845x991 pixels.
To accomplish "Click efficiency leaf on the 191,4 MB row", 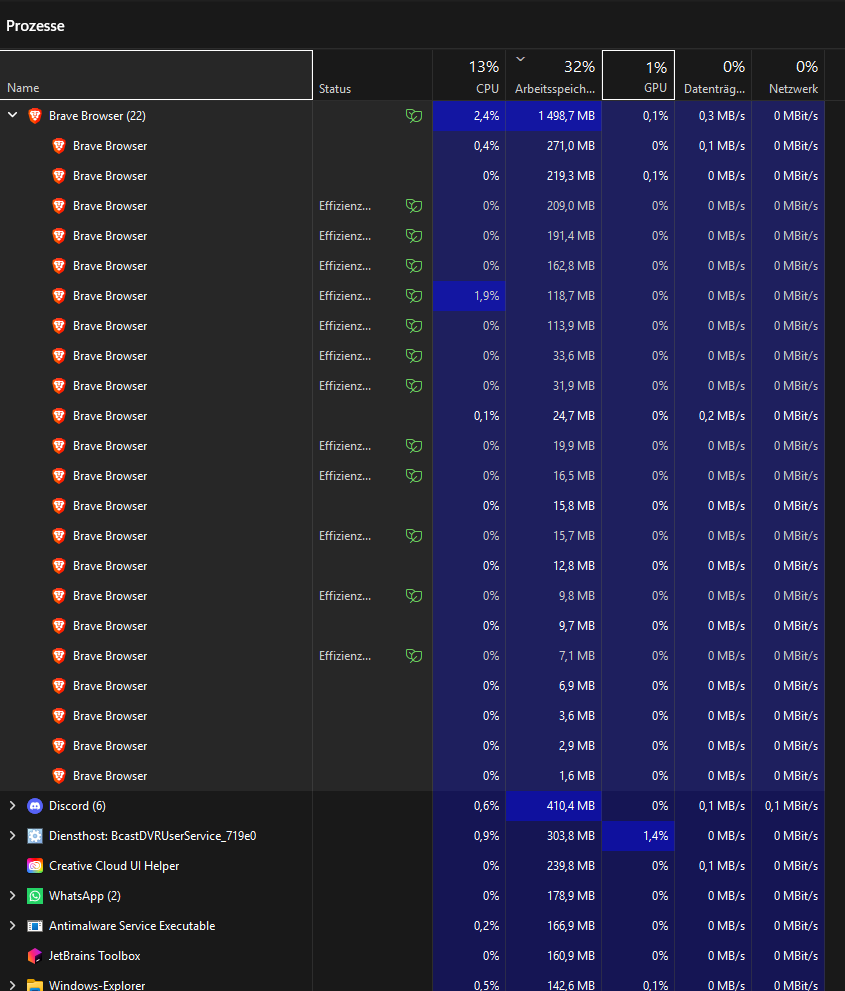I will (414, 236).
